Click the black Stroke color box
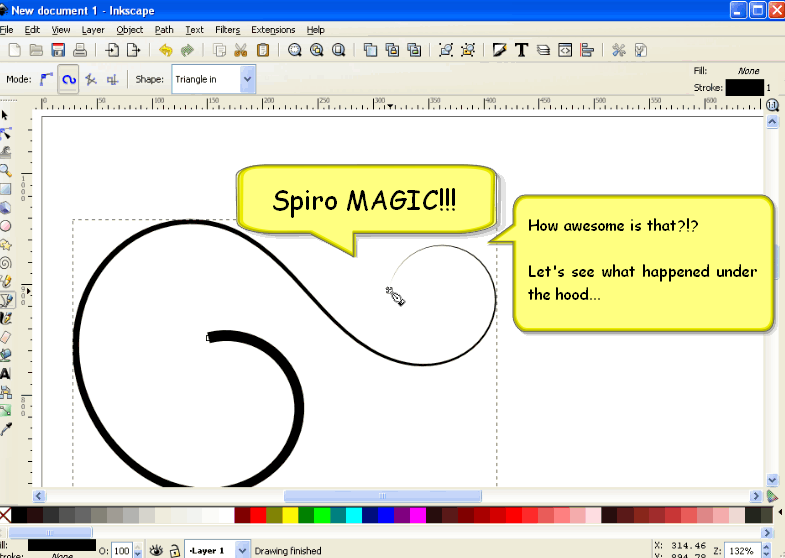The width and height of the screenshot is (785, 558). point(744,88)
